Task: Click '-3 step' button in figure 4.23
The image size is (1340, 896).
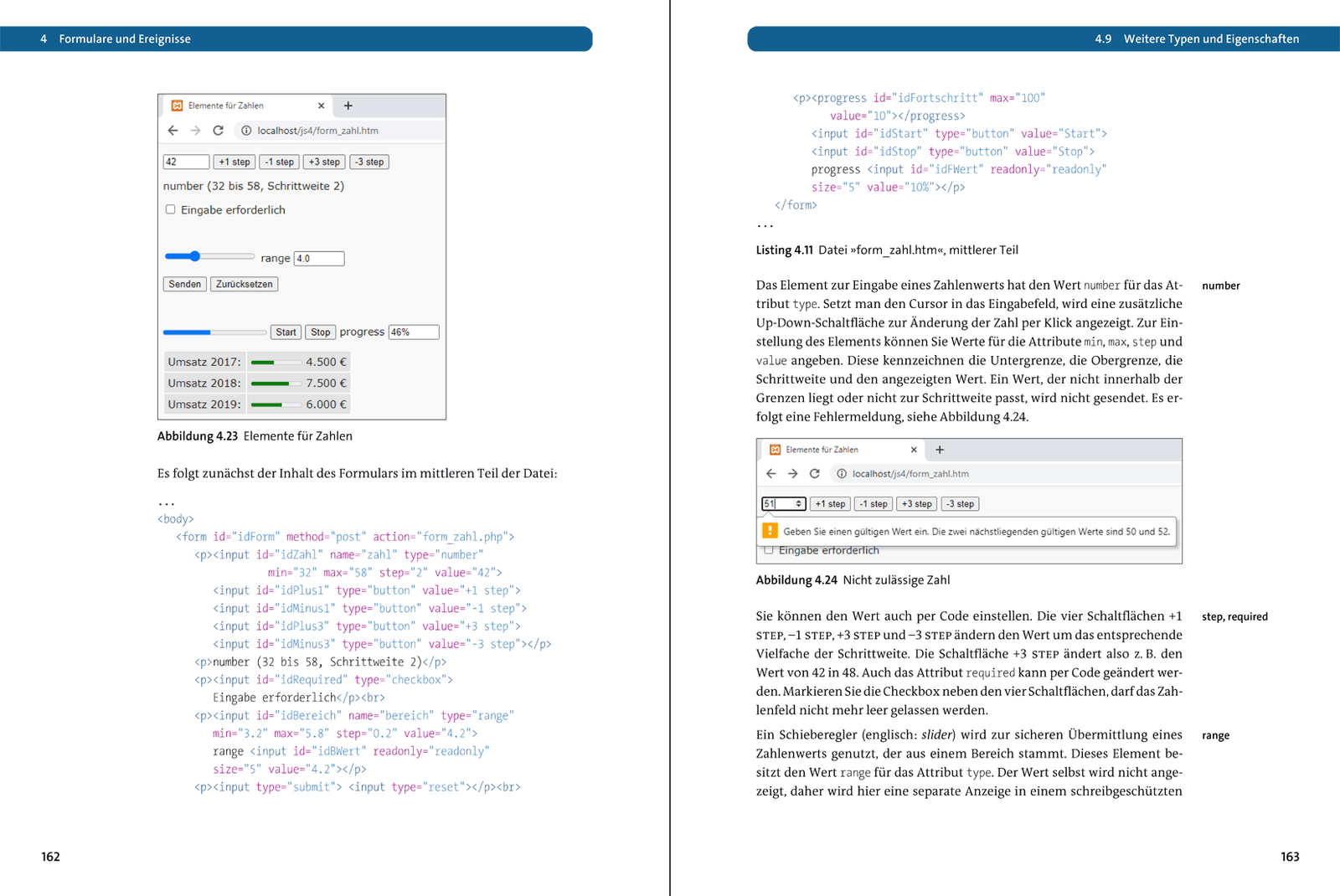Action: pos(369,162)
